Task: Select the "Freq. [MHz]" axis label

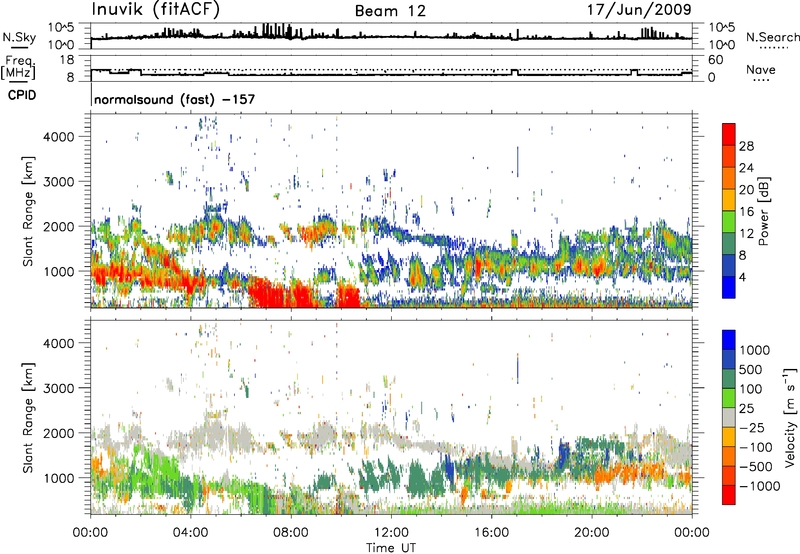Action: pos(18,67)
